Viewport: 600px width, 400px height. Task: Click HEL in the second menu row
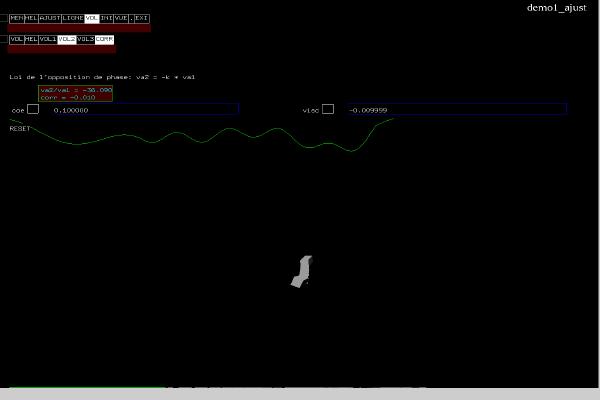click(x=31, y=39)
